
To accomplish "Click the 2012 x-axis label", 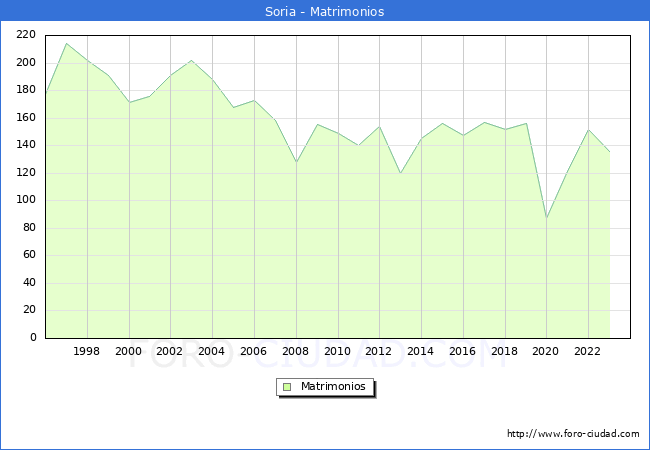I will (378, 351).
